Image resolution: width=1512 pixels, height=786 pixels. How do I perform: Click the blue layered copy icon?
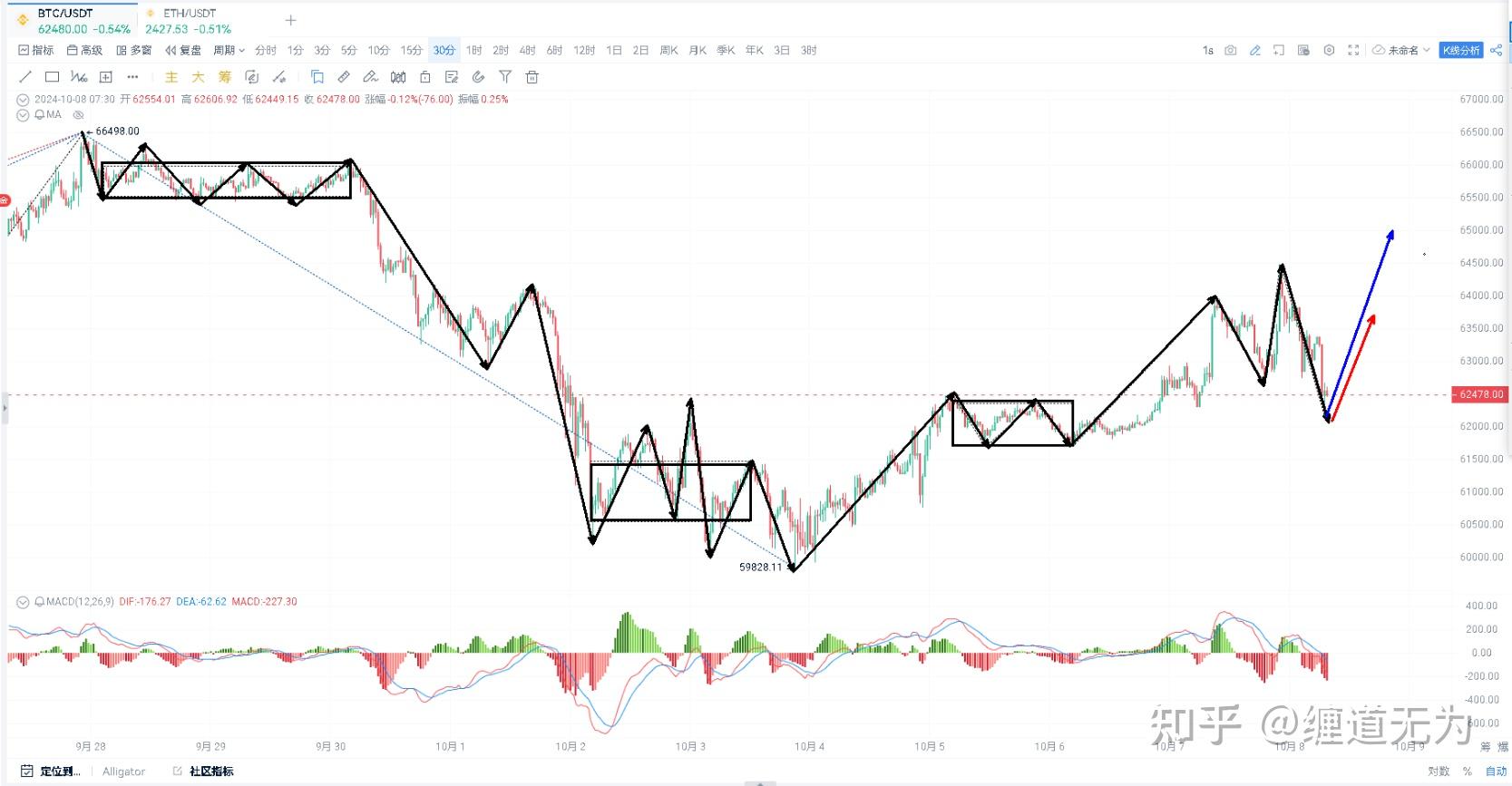tap(317, 77)
